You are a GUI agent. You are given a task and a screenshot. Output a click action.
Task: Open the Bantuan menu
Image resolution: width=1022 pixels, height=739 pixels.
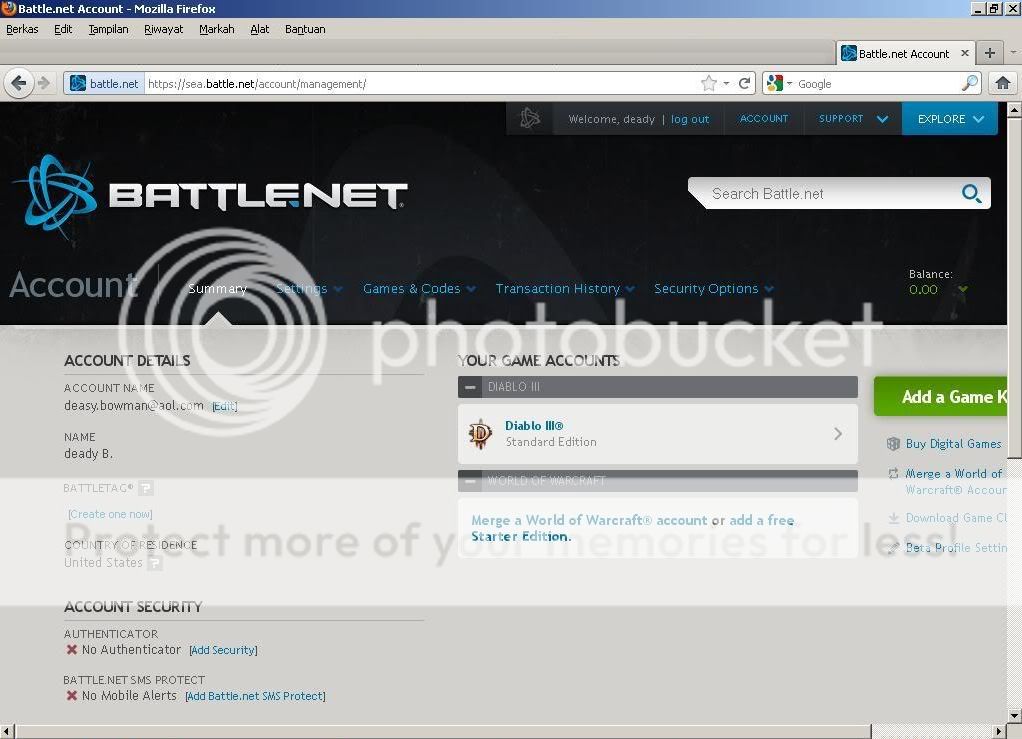305,29
